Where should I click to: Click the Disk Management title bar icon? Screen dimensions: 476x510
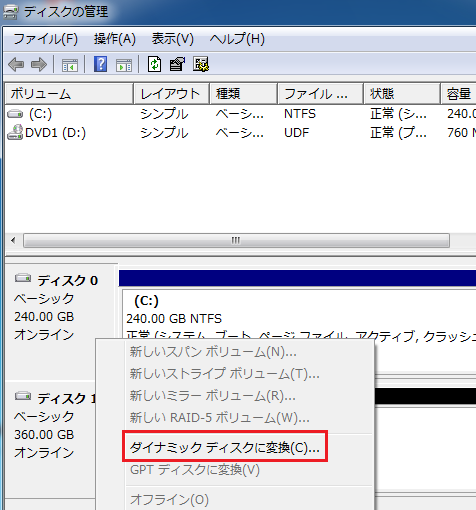10,12
